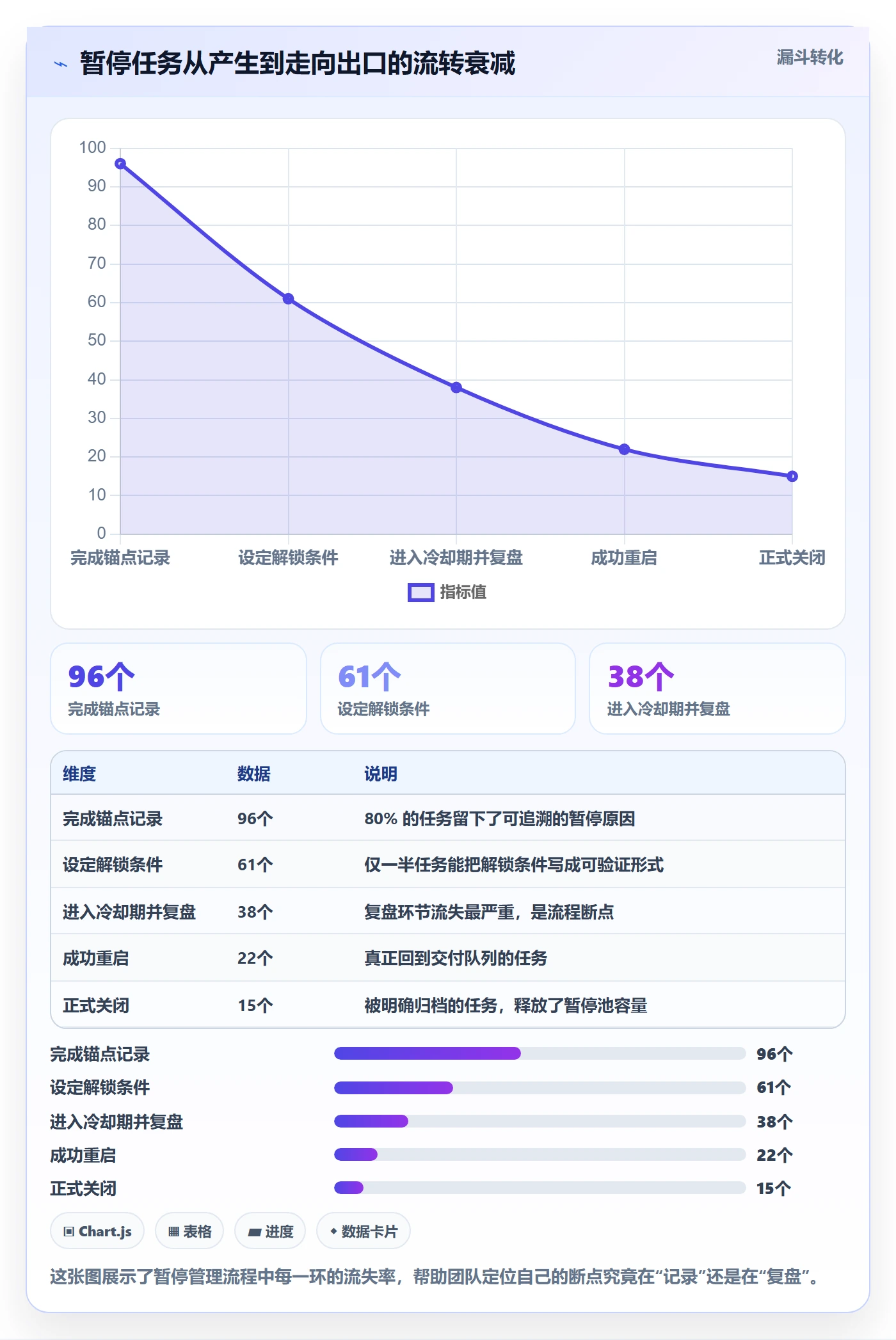Select the chart data point for 设定解锁条件

(289, 299)
